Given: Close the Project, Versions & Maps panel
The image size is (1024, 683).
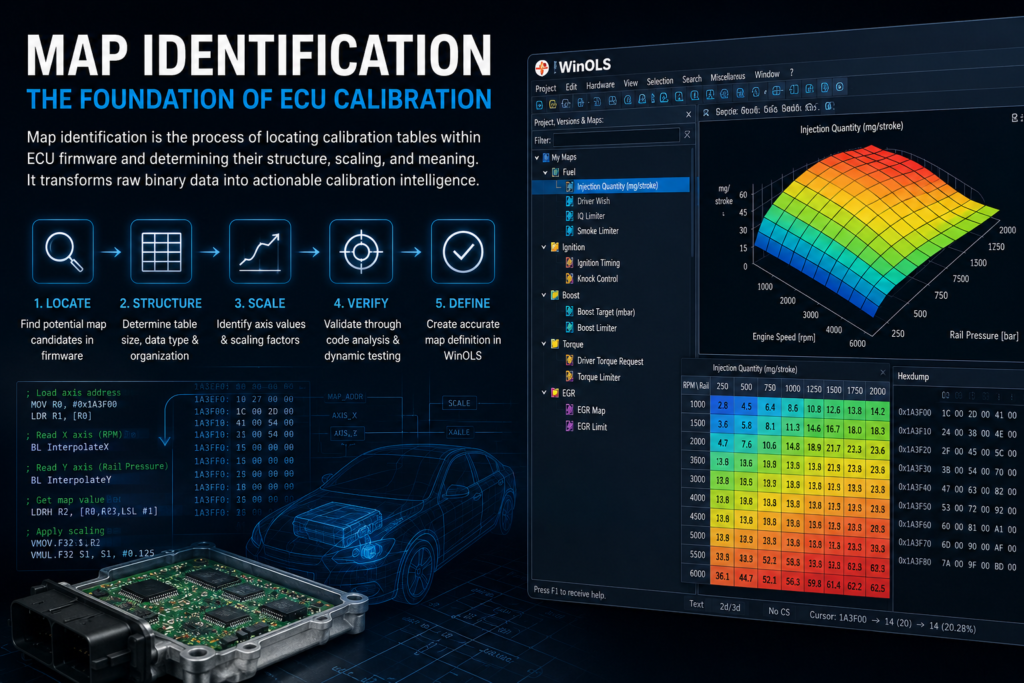Looking at the screenshot, I should pyautogui.click(x=688, y=114).
